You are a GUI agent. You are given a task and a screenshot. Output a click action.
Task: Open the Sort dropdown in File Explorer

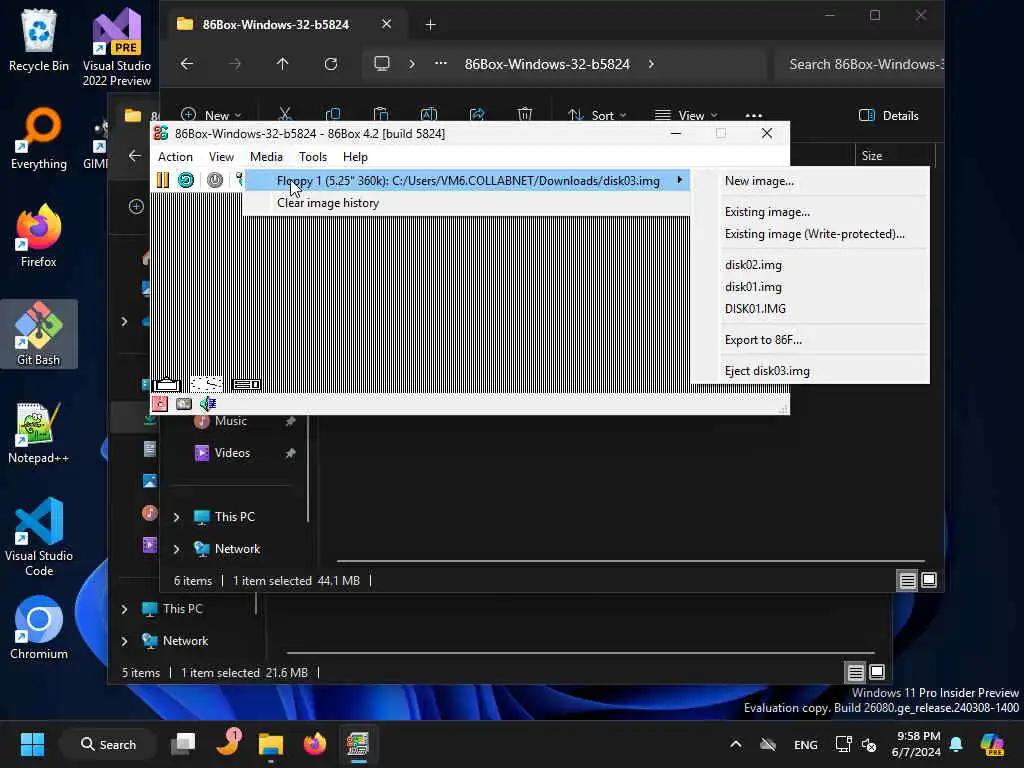point(597,115)
